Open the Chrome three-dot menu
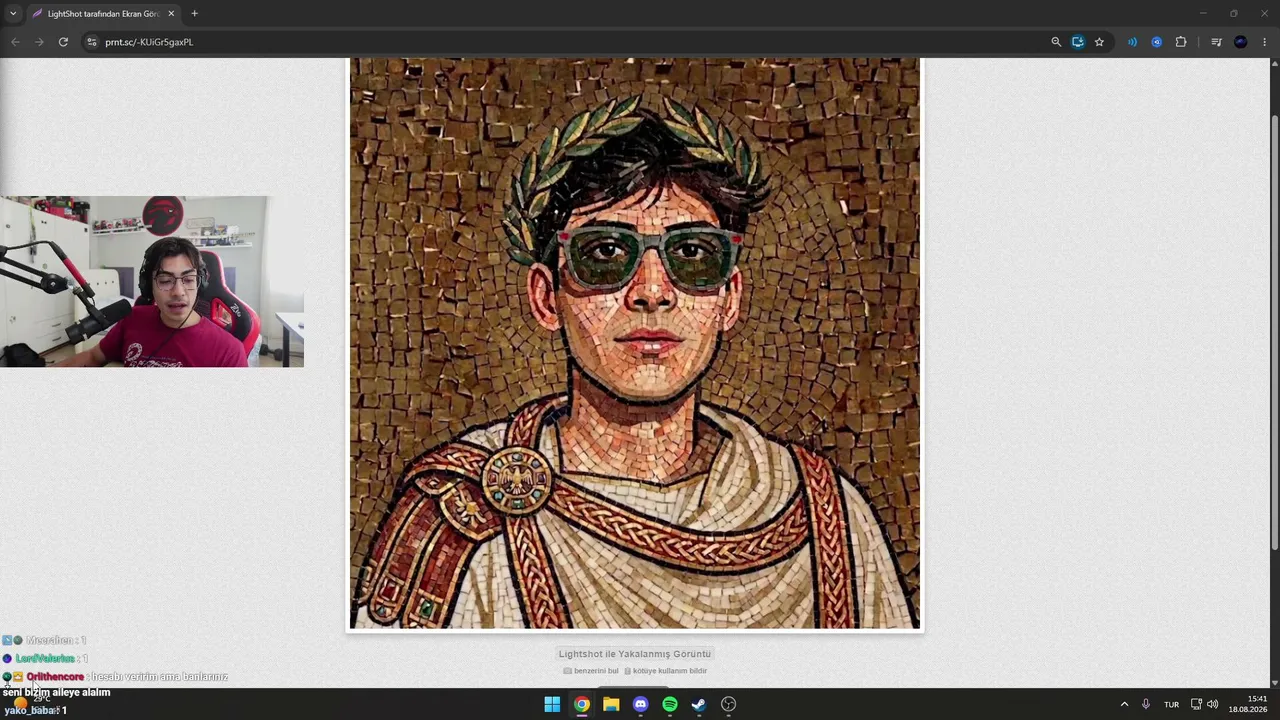 click(x=1265, y=42)
